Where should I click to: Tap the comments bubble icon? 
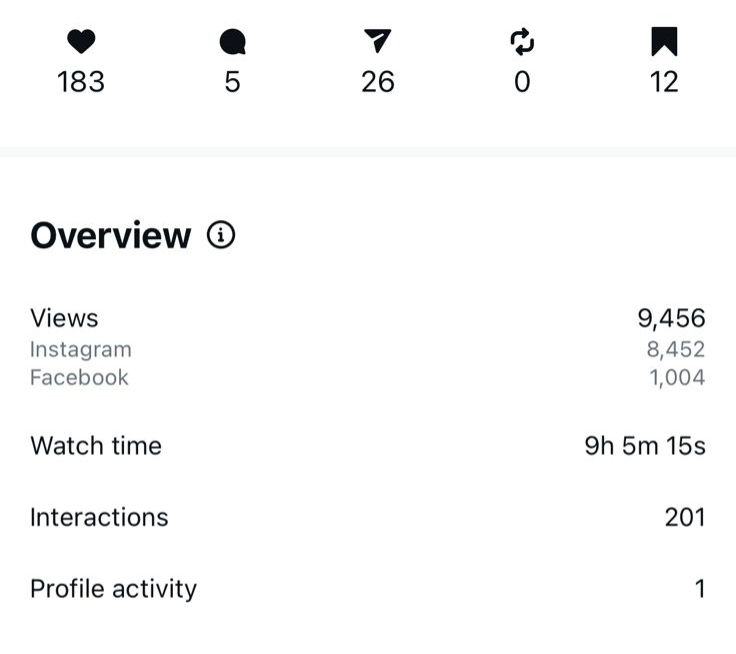click(x=232, y=42)
